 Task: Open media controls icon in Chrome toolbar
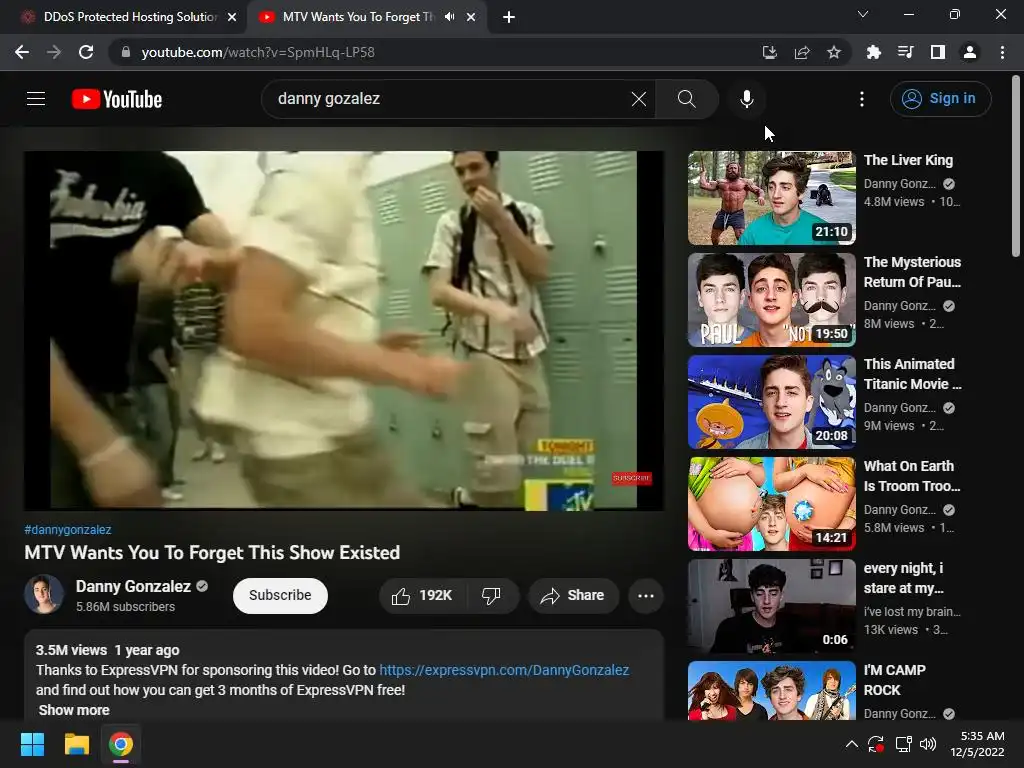click(906, 52)
